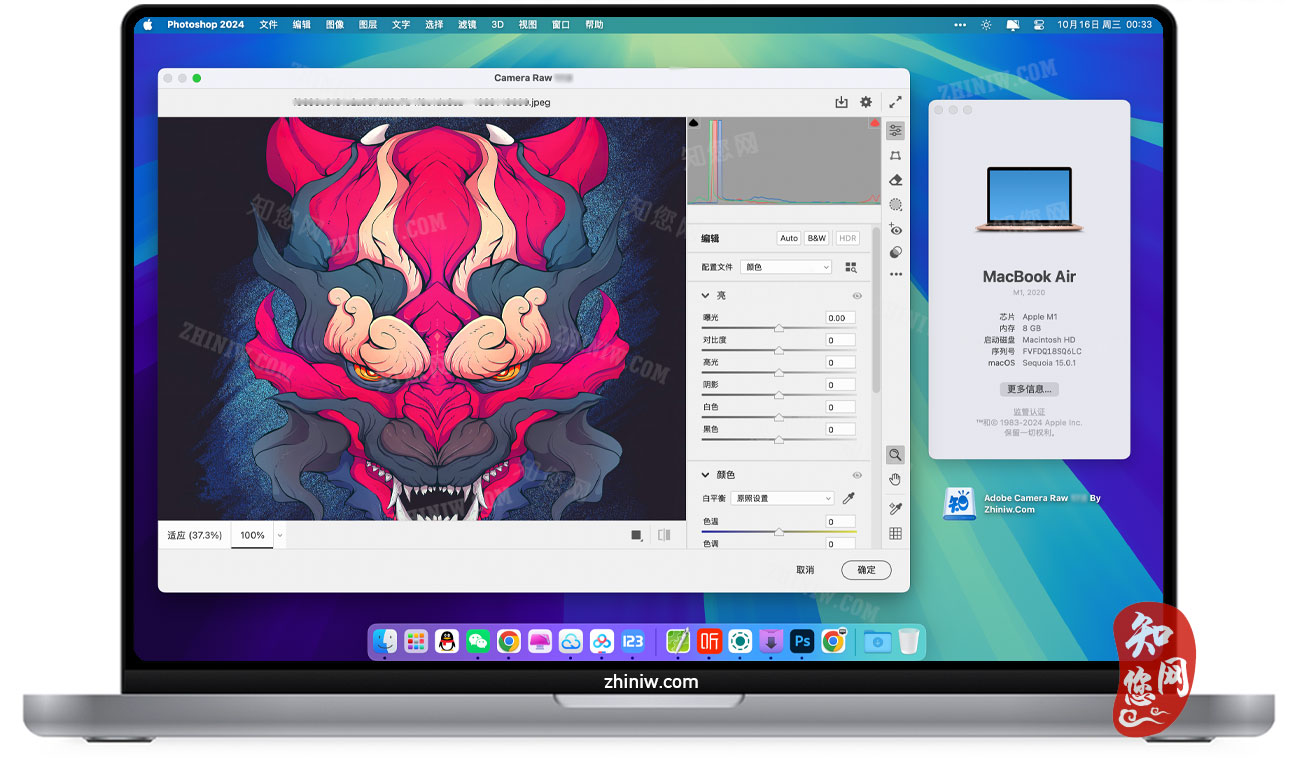The image size is (1298, 779).
Task: Select the Color Sampler eyedropper tool
Action: point(895,509)
